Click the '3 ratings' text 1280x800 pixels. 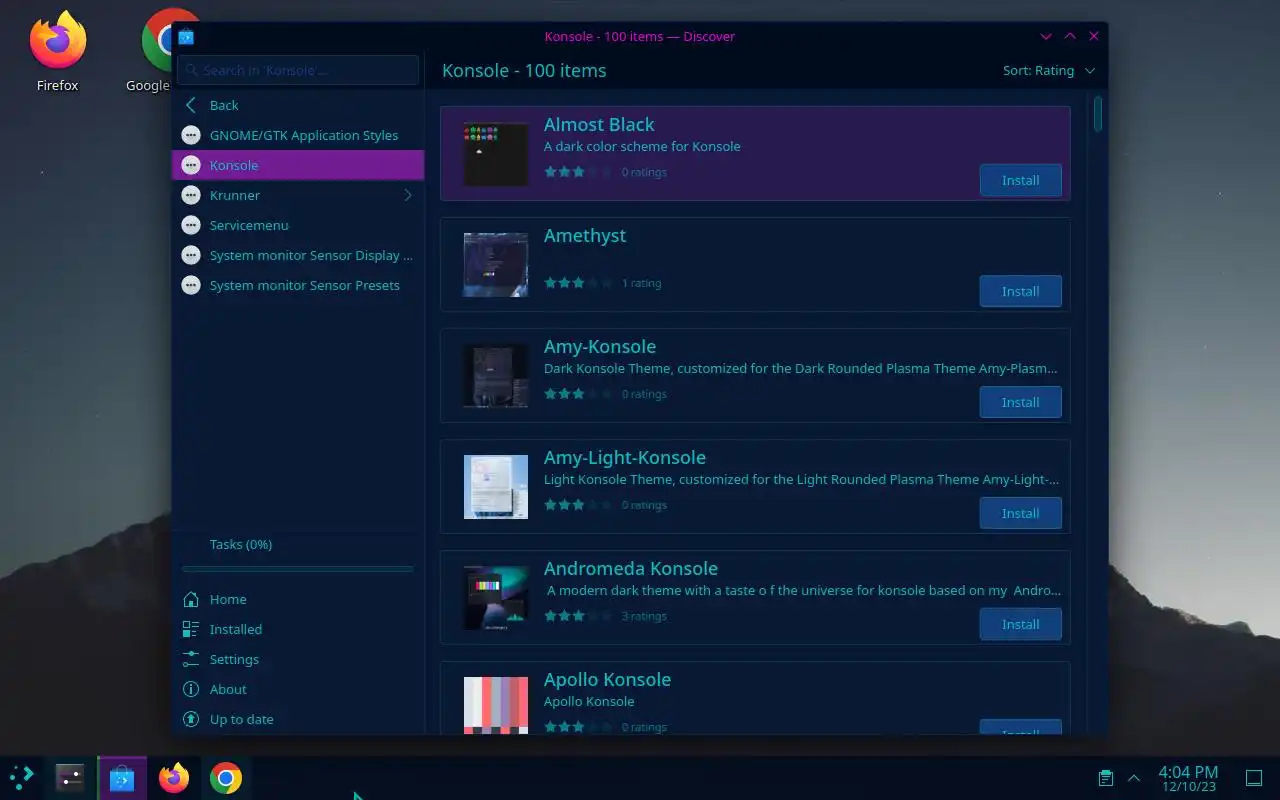pos(644,616)
